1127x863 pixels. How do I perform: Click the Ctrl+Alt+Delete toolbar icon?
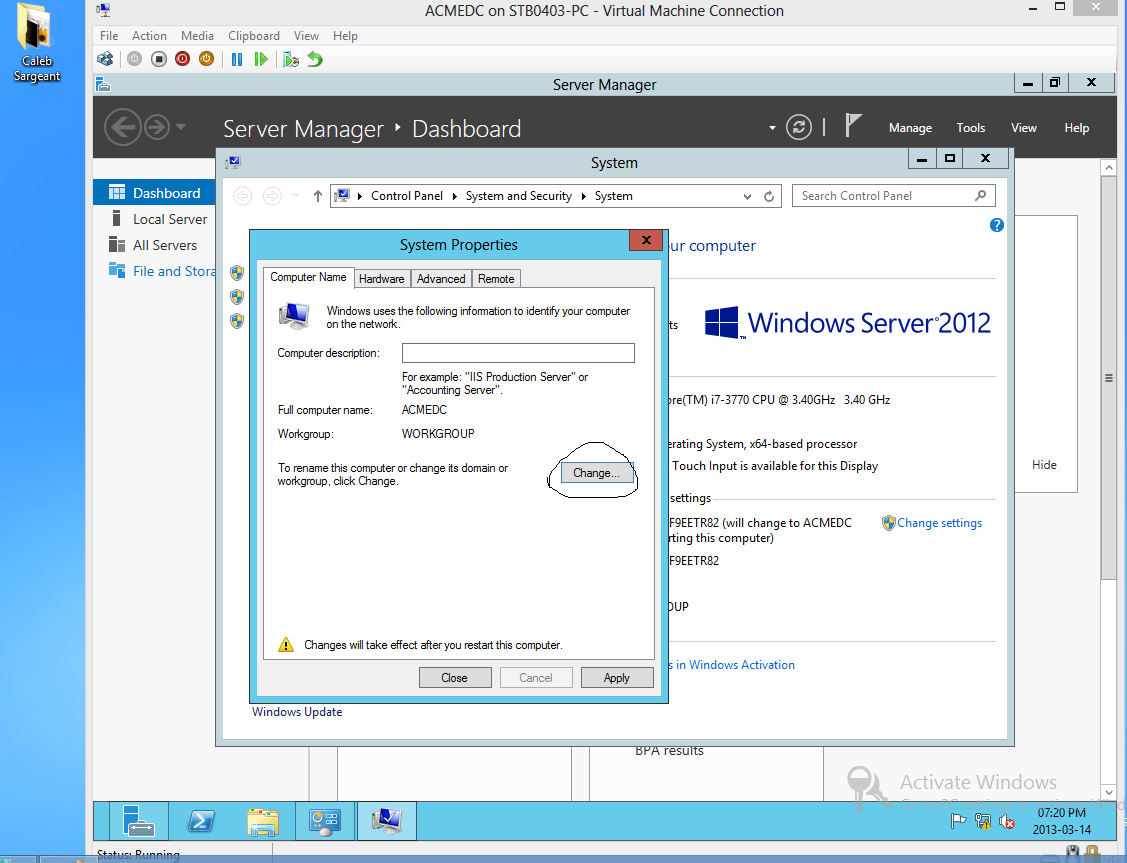pos(106,59)
